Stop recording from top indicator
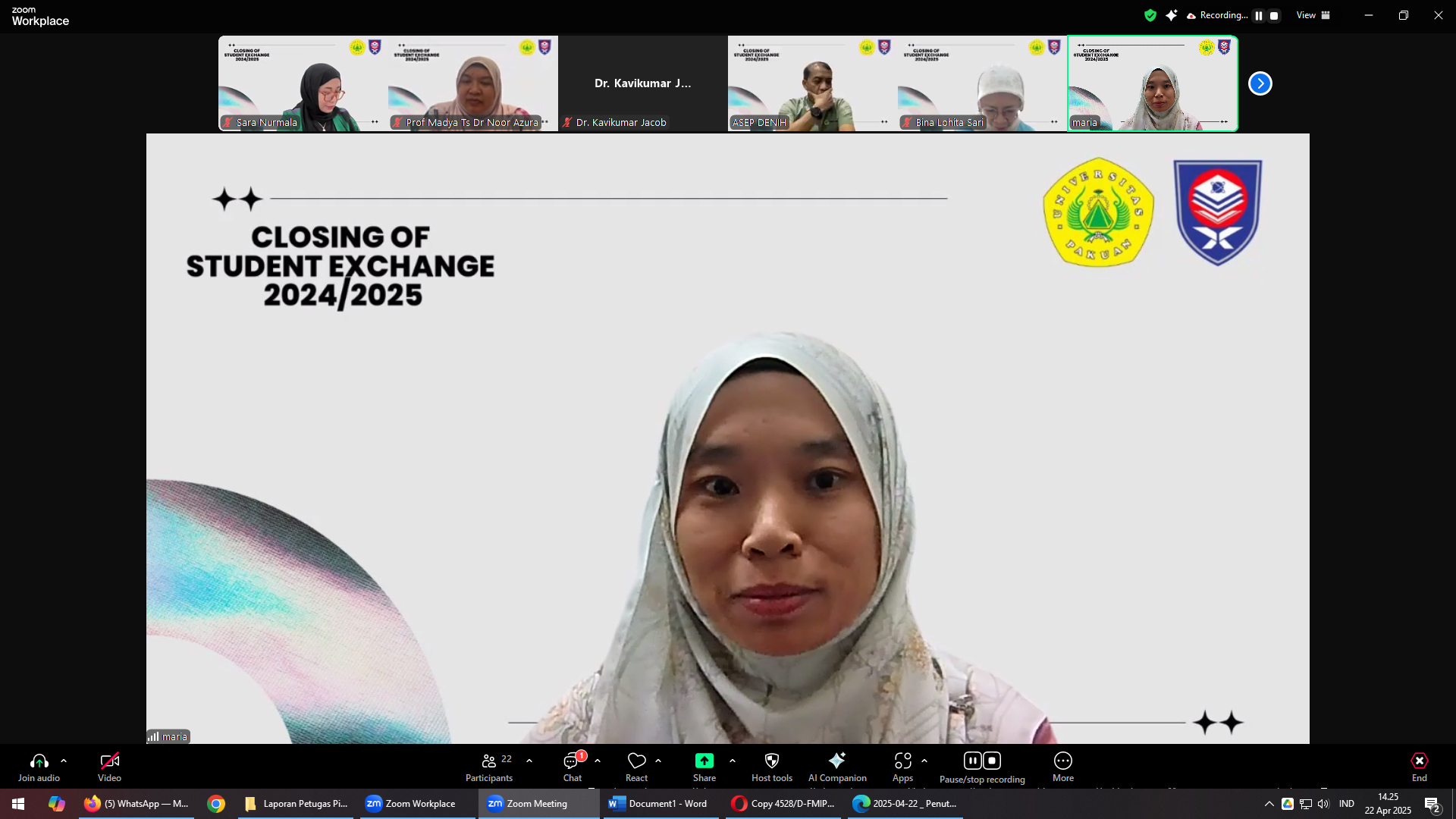The image size is (1456, 819). 1274,16
